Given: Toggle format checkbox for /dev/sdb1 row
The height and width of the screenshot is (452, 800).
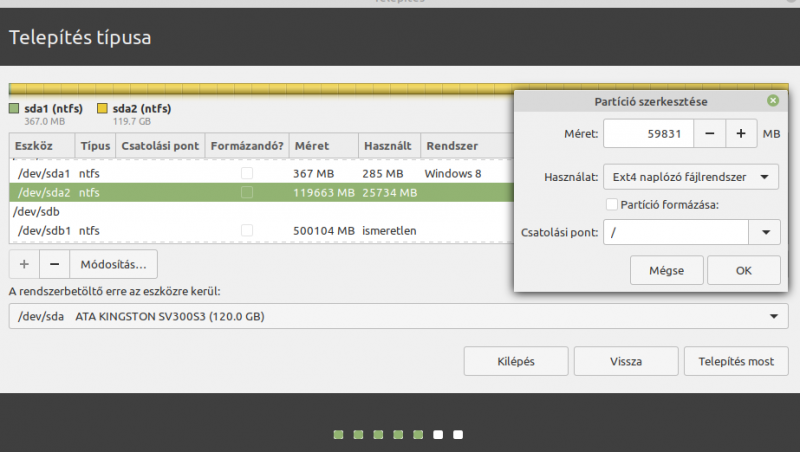Looking at the screenshot, I should click(247, 231).
